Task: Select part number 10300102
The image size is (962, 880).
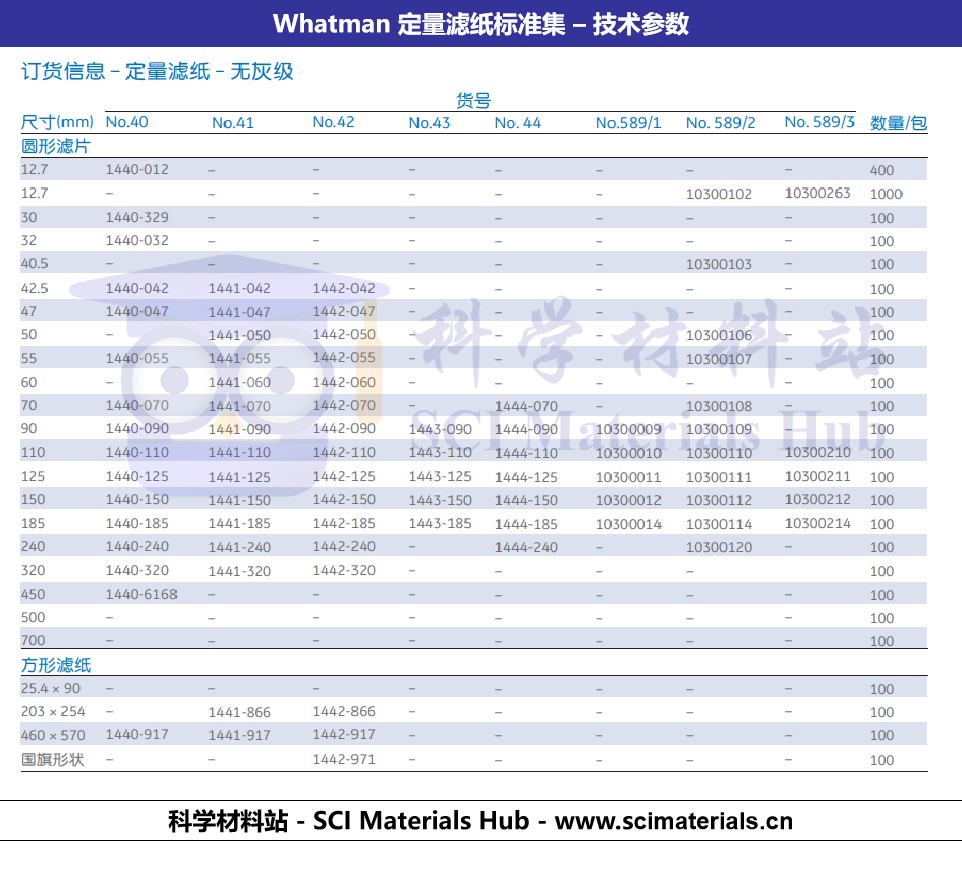Action: pos(718,194)
